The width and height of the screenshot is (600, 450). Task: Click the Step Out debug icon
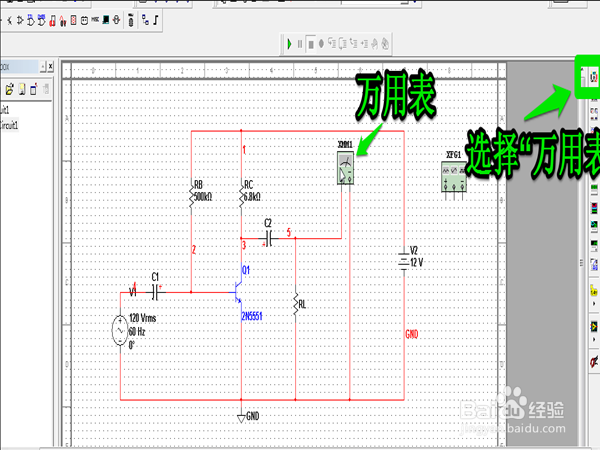(x=353, y=44)
